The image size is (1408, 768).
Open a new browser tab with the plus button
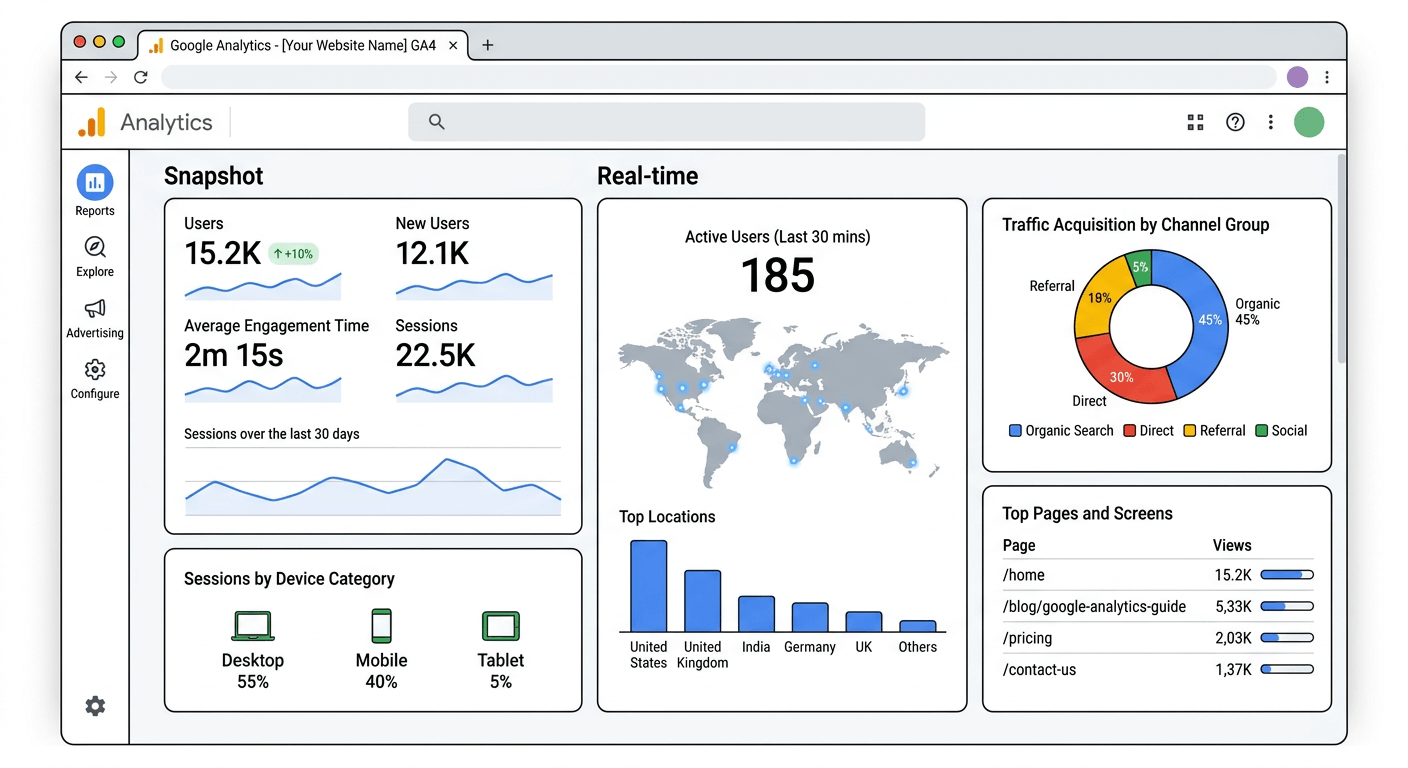click(487, 45)
